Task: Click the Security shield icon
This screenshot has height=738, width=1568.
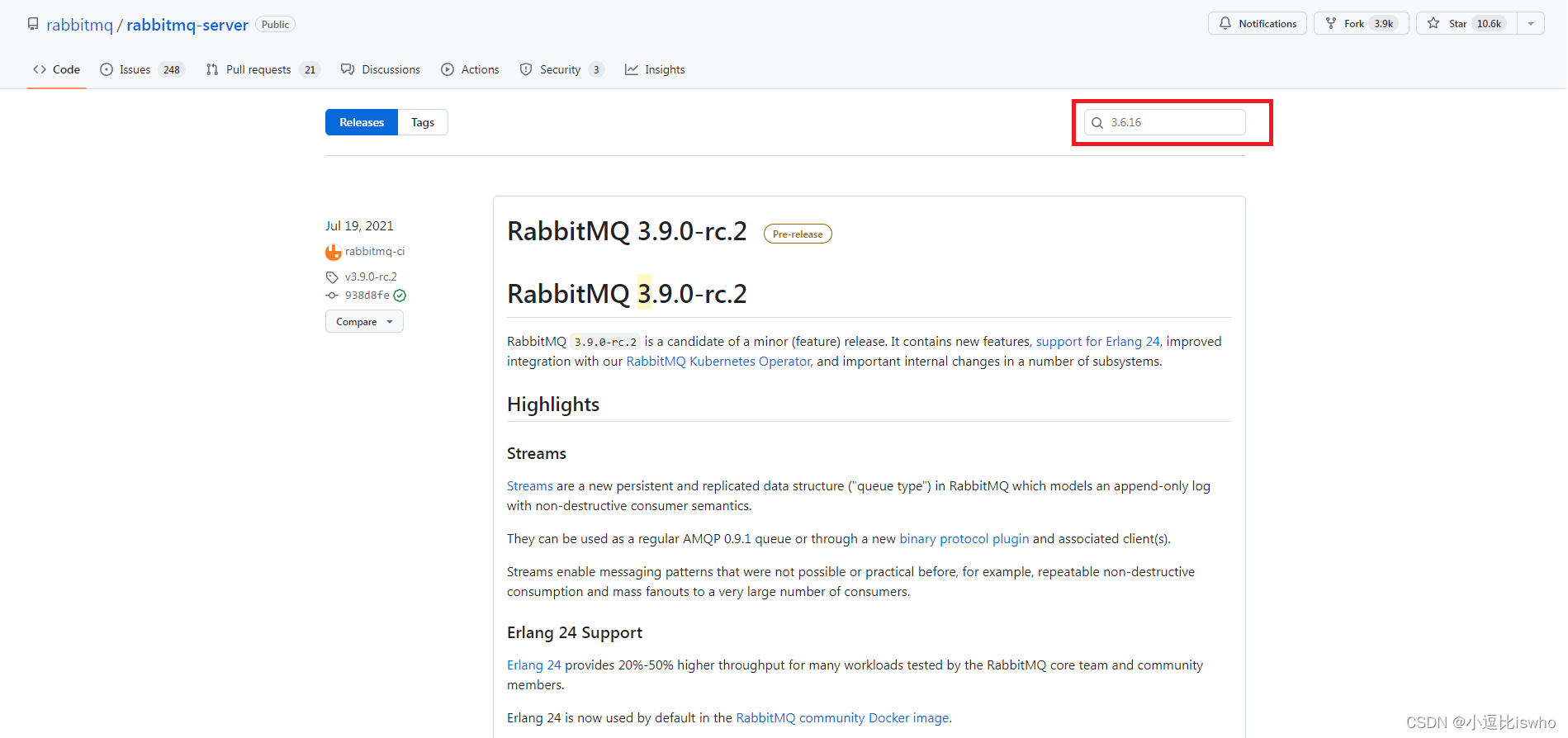Action: coord(526,69)
